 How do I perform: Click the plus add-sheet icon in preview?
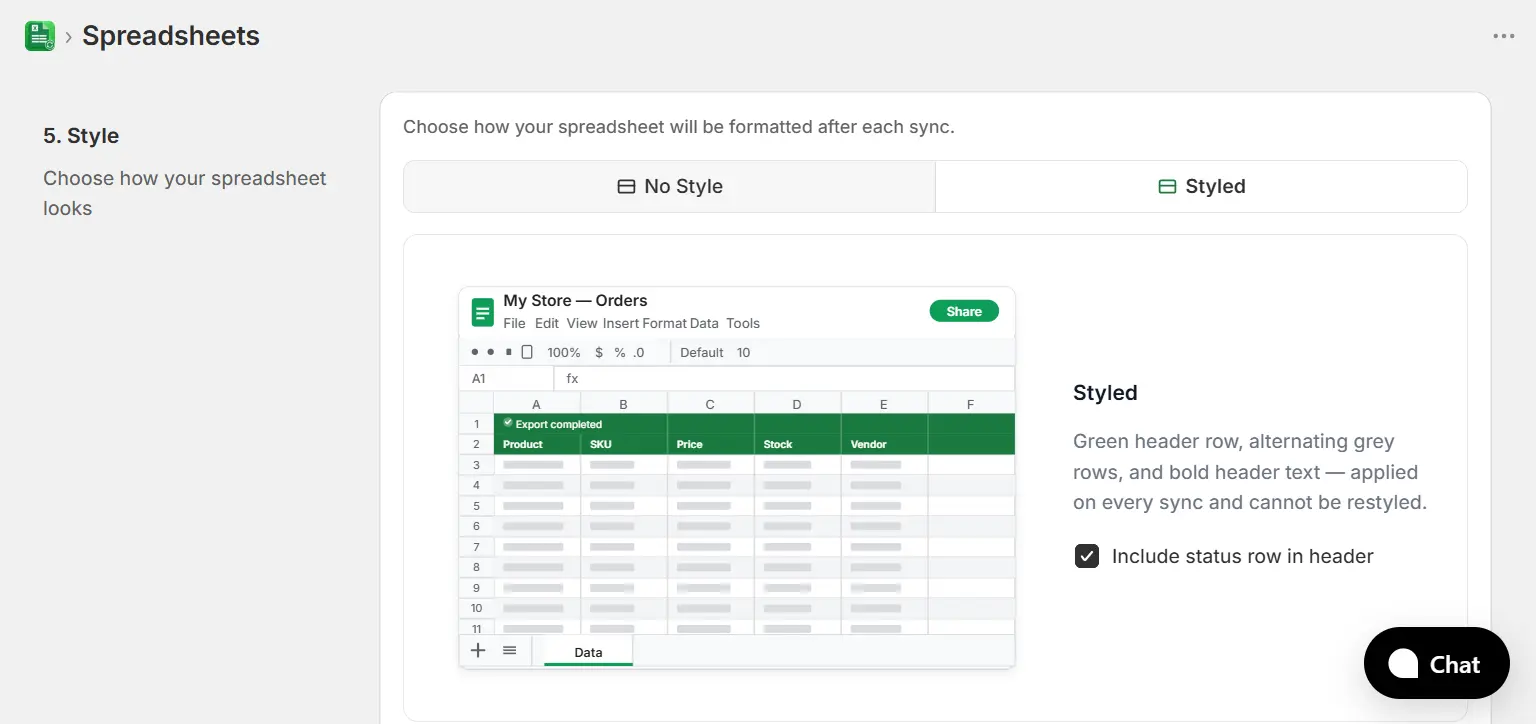(x=478, y=650)
